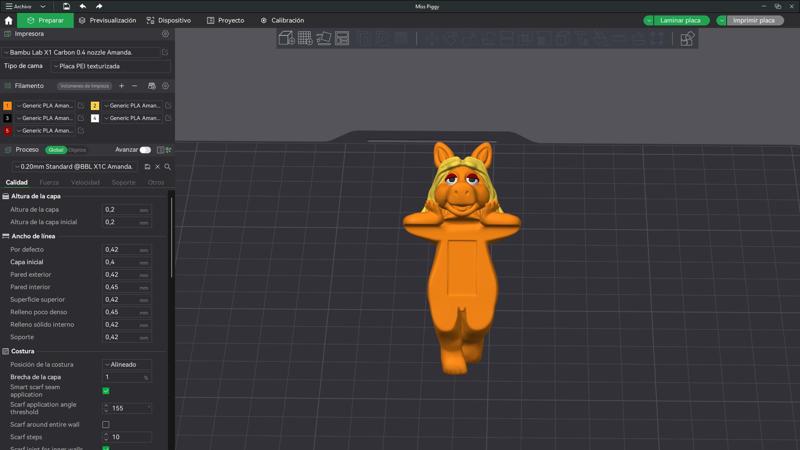
Task: Open the Archivo menu
Action: pyautogui.click(x=19, y=6)
